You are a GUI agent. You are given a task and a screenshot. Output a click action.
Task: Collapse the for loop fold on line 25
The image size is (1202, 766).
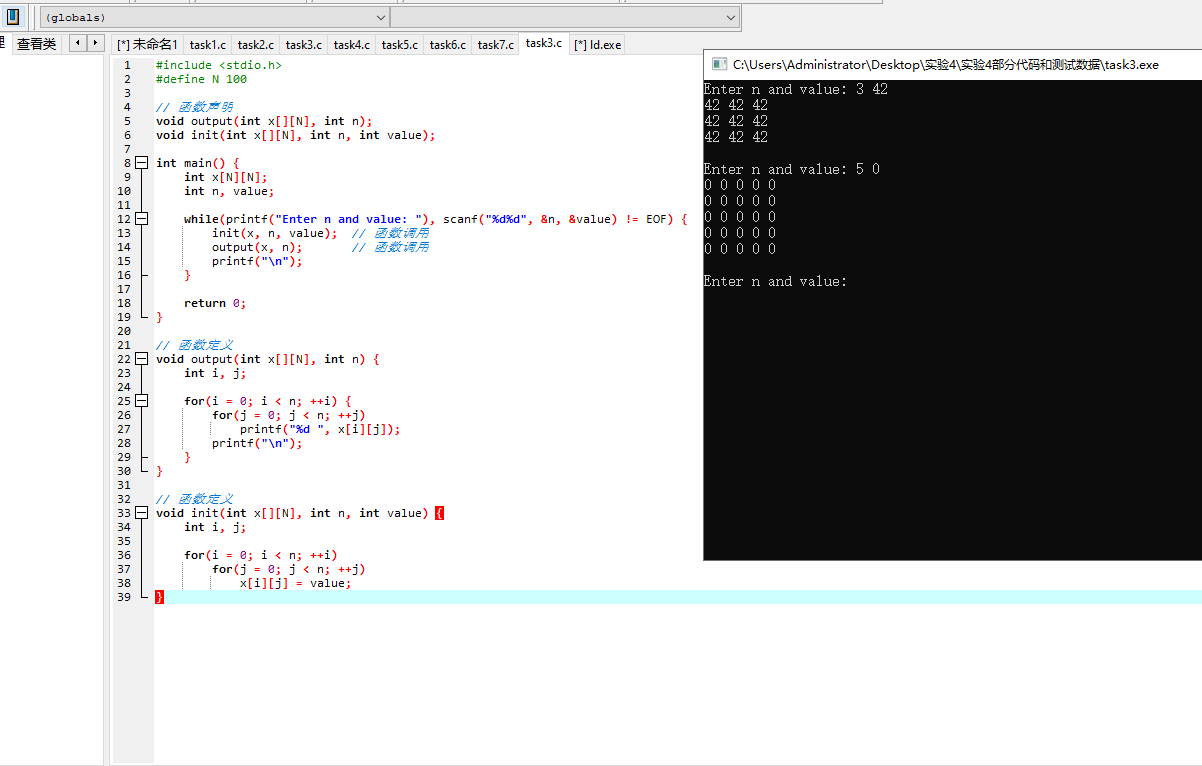(141, 401)
